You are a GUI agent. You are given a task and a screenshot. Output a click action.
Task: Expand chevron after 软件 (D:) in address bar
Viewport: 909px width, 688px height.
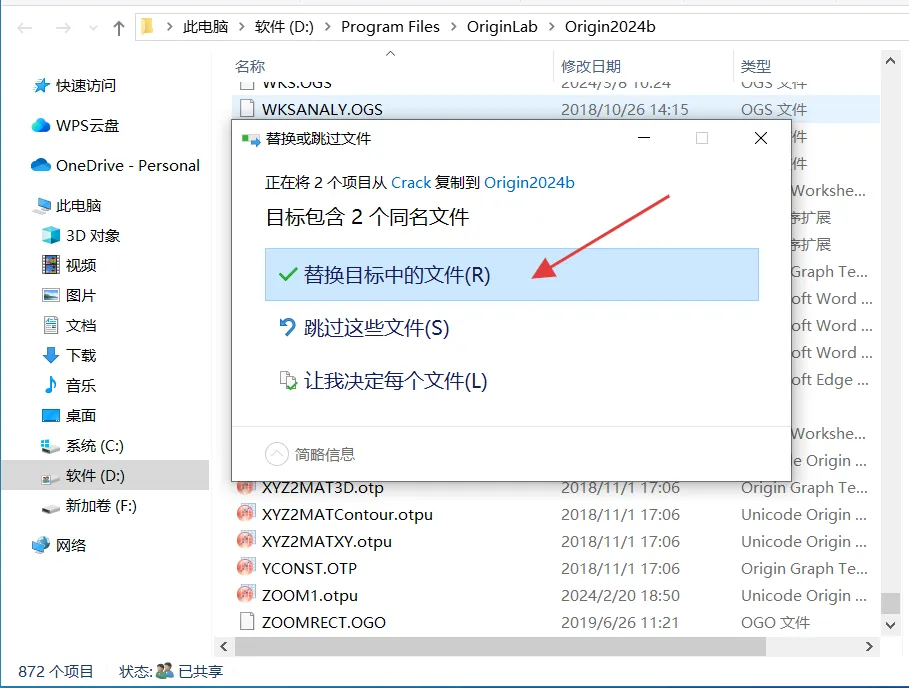328,27
